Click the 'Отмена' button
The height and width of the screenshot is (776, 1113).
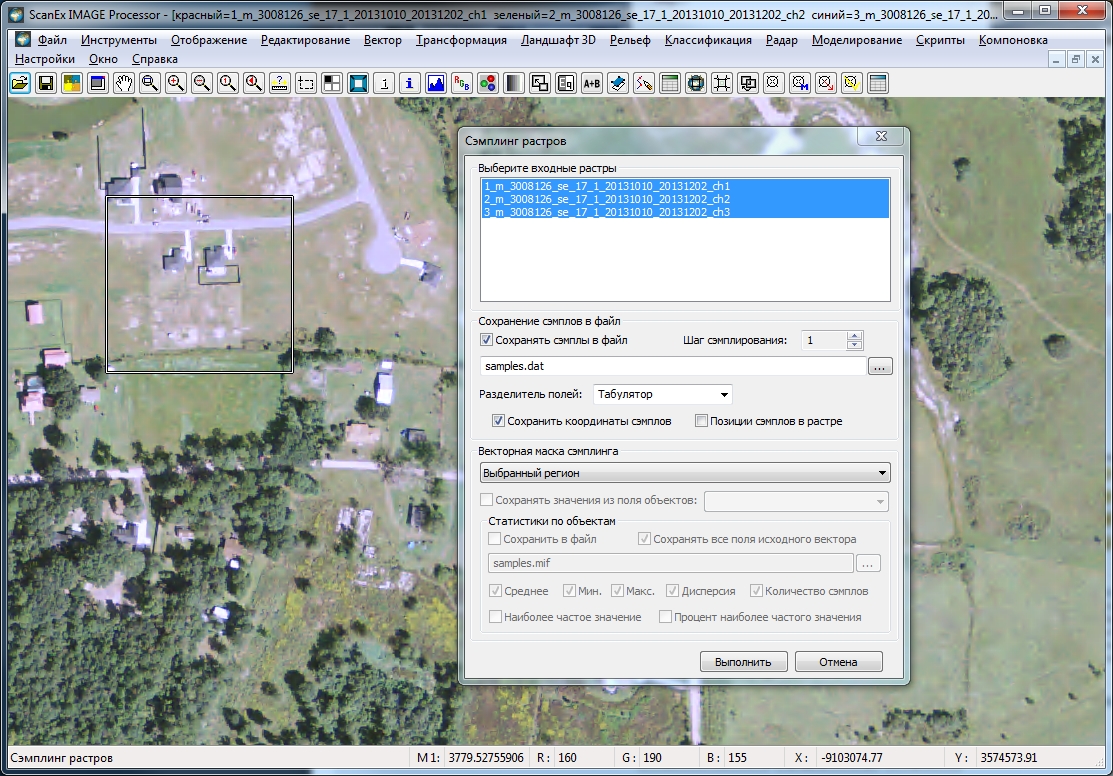click(838, 662)
